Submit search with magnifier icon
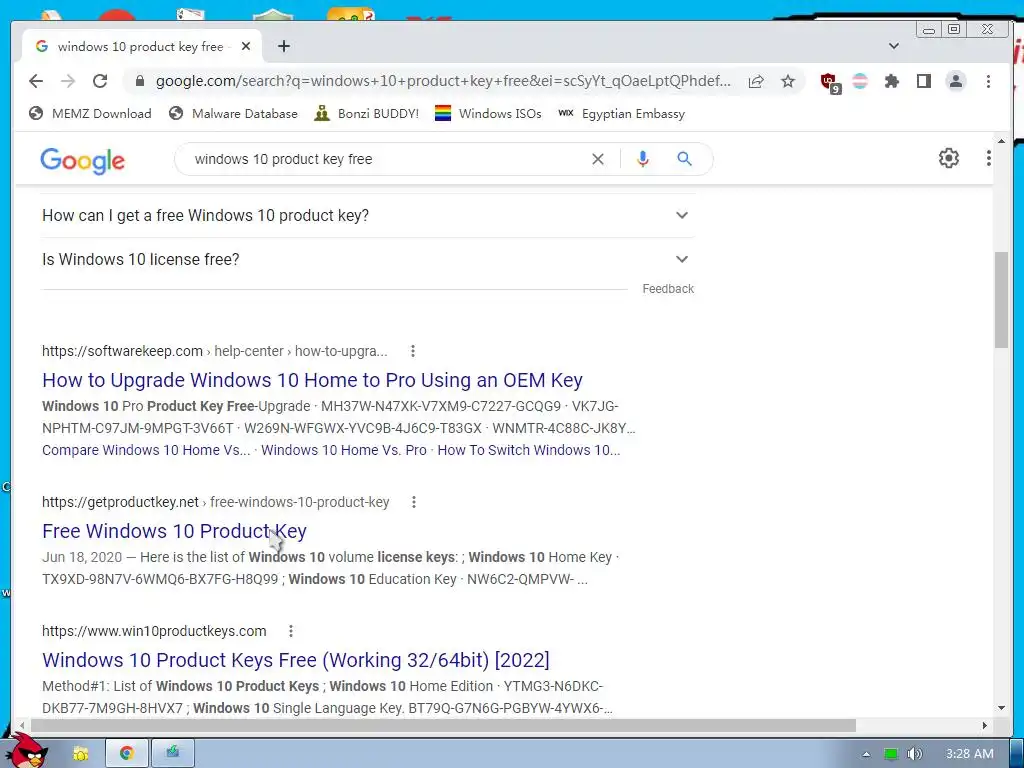Viewport: 1024px width, 768px height. point(684,159)
